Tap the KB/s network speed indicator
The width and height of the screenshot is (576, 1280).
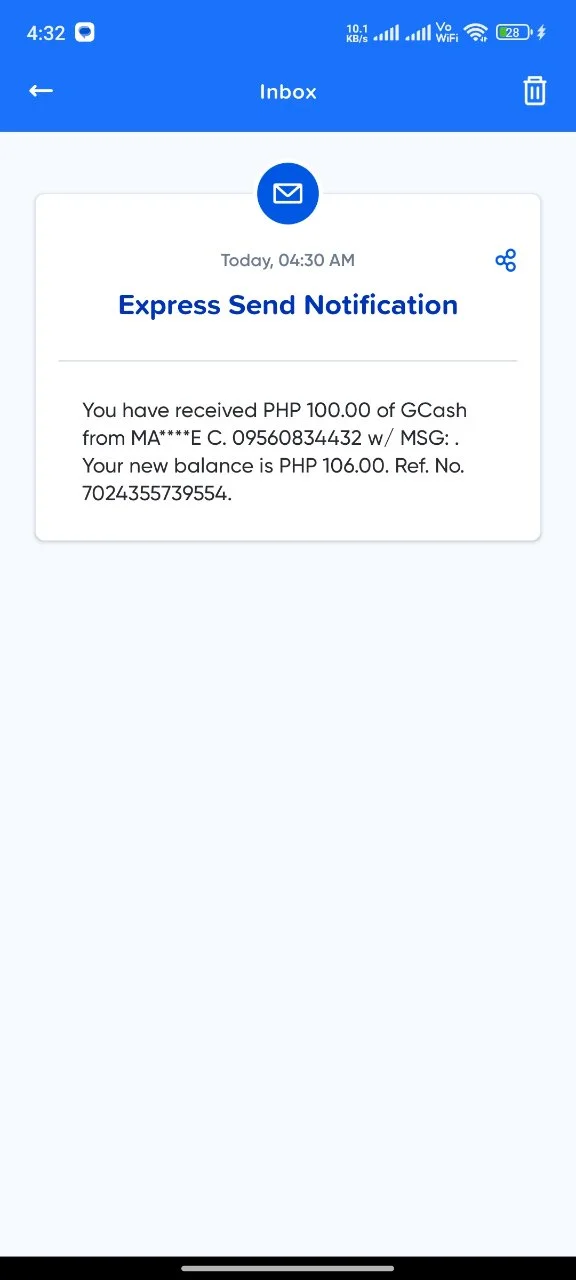(x=357, y=33)
